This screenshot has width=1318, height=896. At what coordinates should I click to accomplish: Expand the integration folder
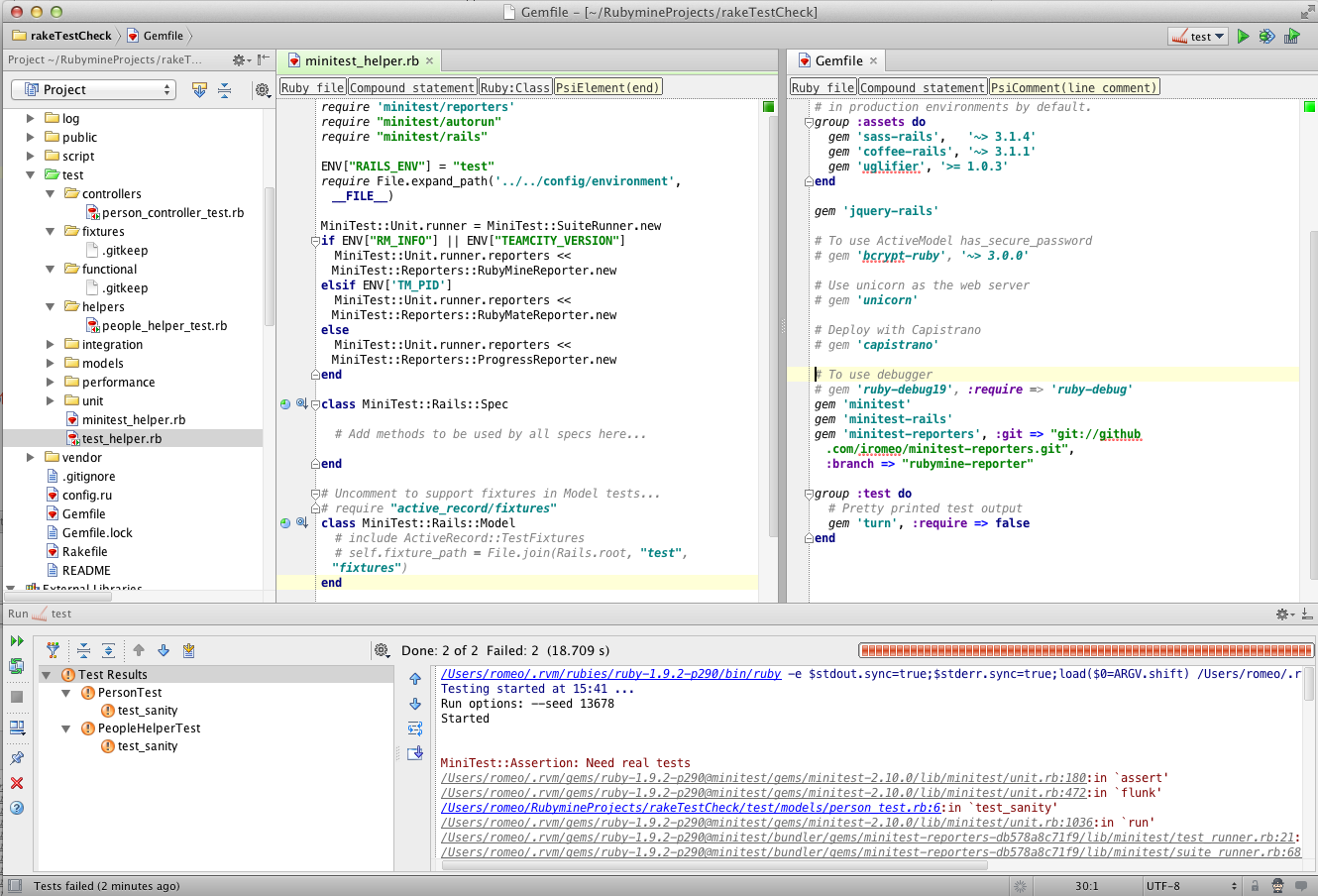point(50,344)
